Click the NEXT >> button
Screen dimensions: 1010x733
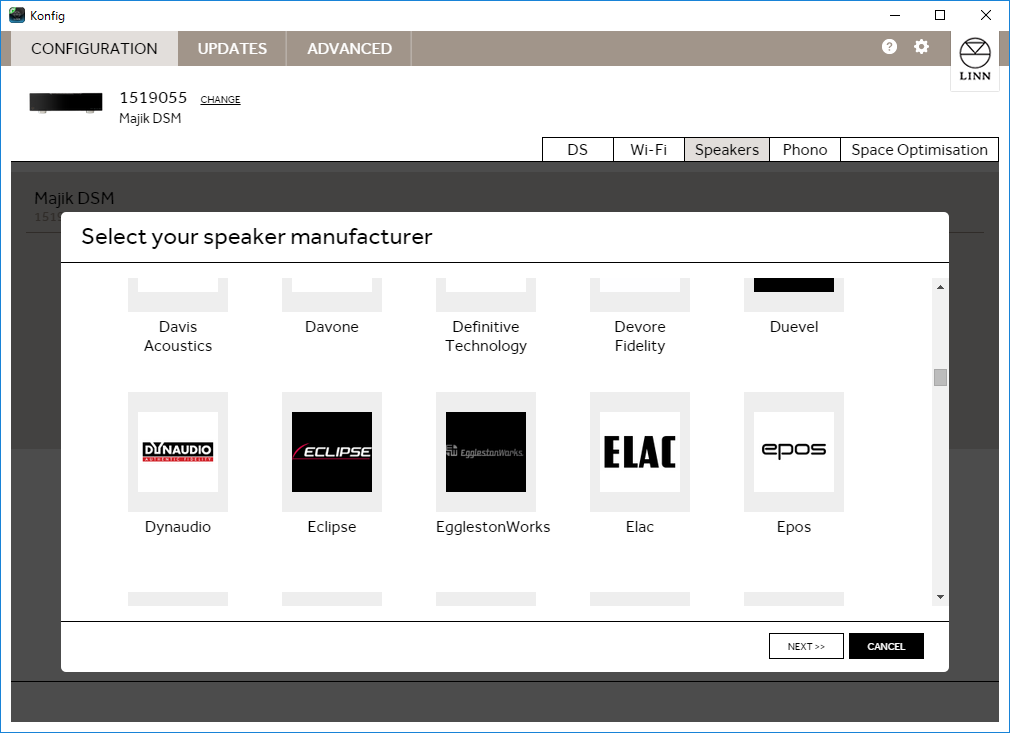[806, 646]
